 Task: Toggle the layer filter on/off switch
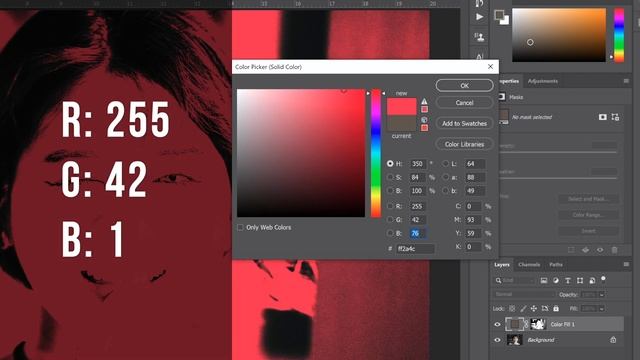tap(603, 280)
